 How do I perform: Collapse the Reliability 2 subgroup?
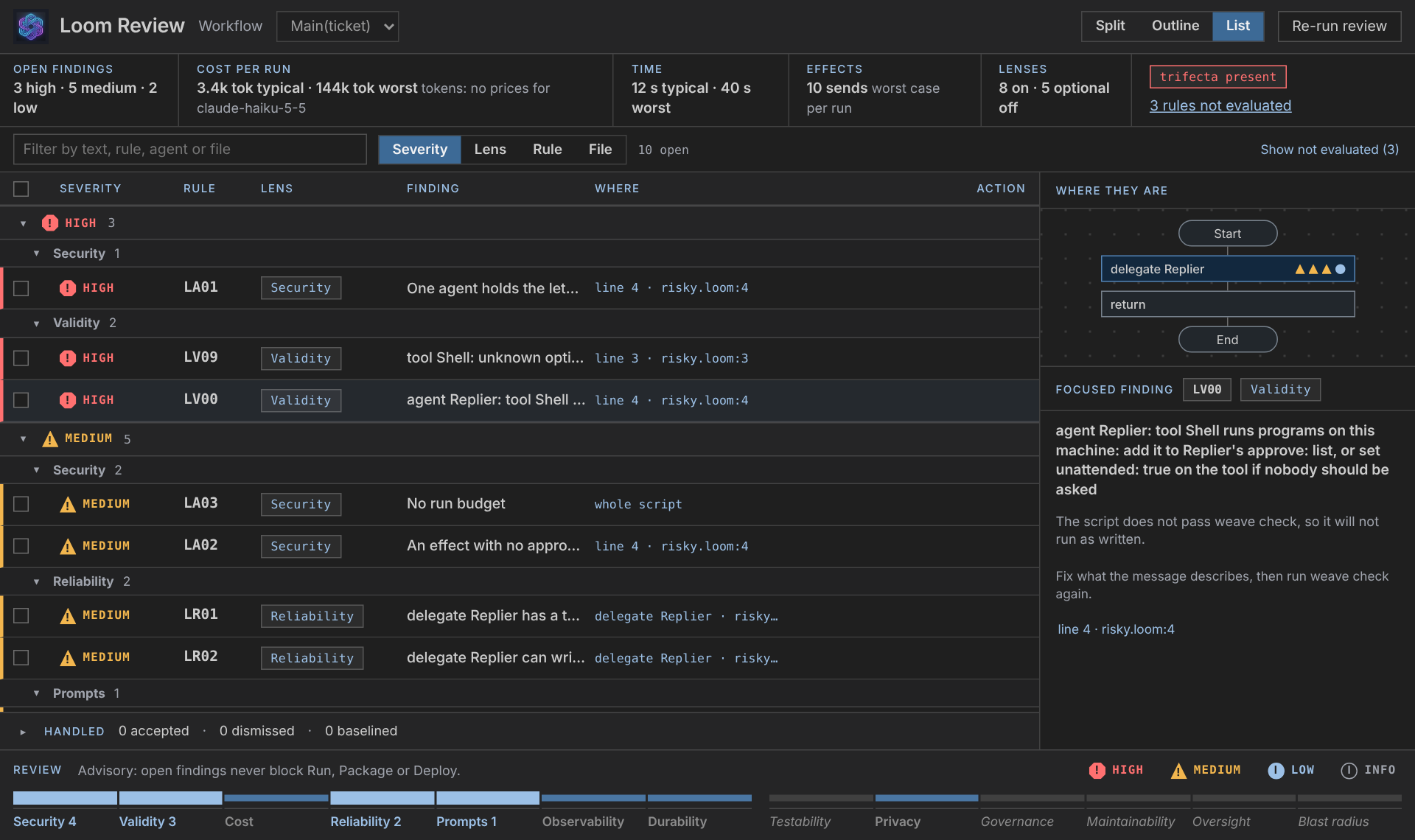tap(37, 581)
